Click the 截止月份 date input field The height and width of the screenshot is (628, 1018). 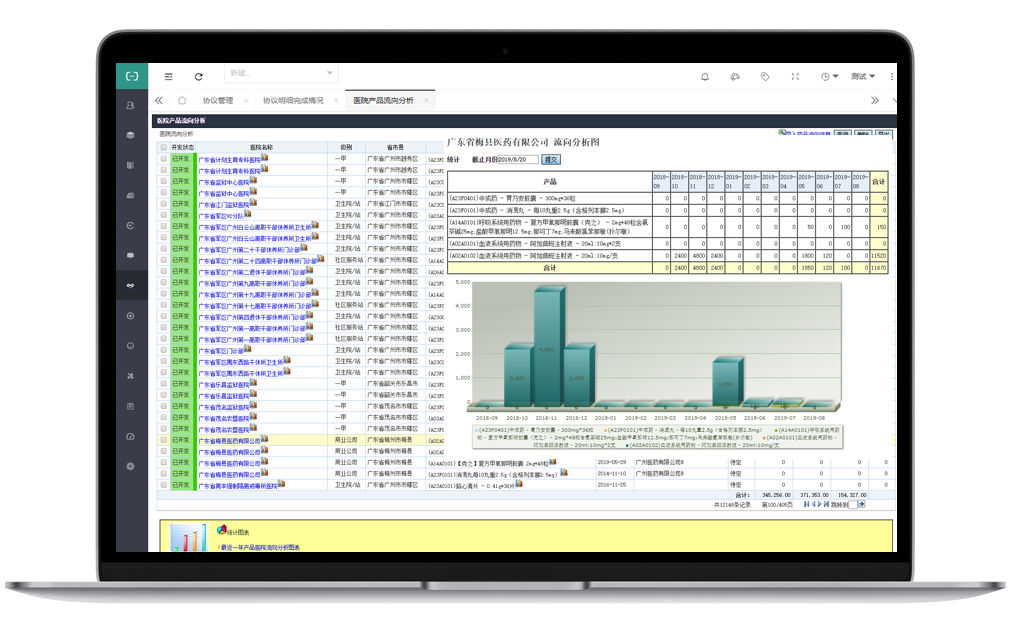click(518, 160)
